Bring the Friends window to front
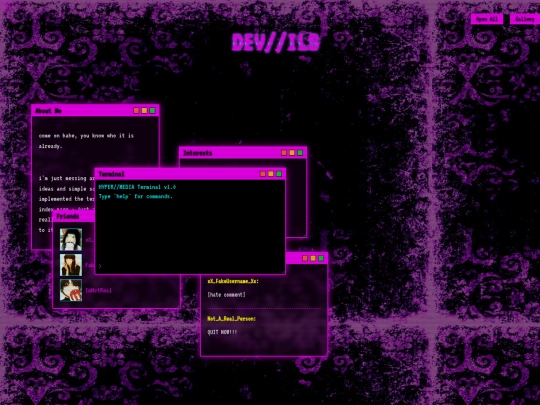The width and height of the screenshot is (540, 405). coord(74,217)
